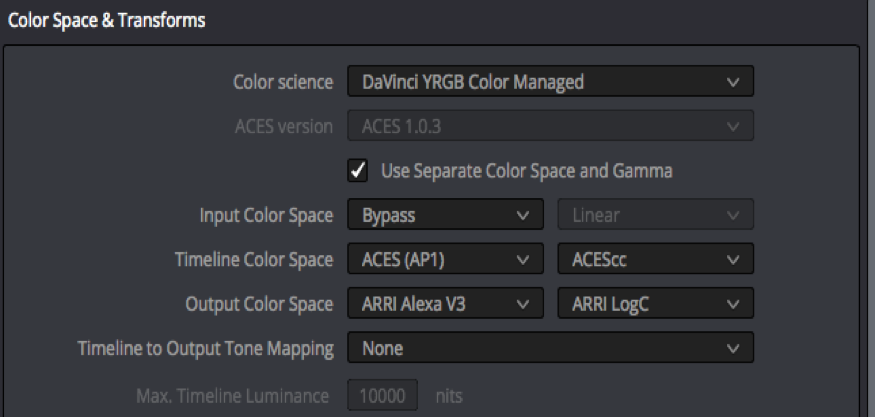
Task: Select the ARRI Alexa V3 output color space dropdown
Action: (x=445, y=304)
